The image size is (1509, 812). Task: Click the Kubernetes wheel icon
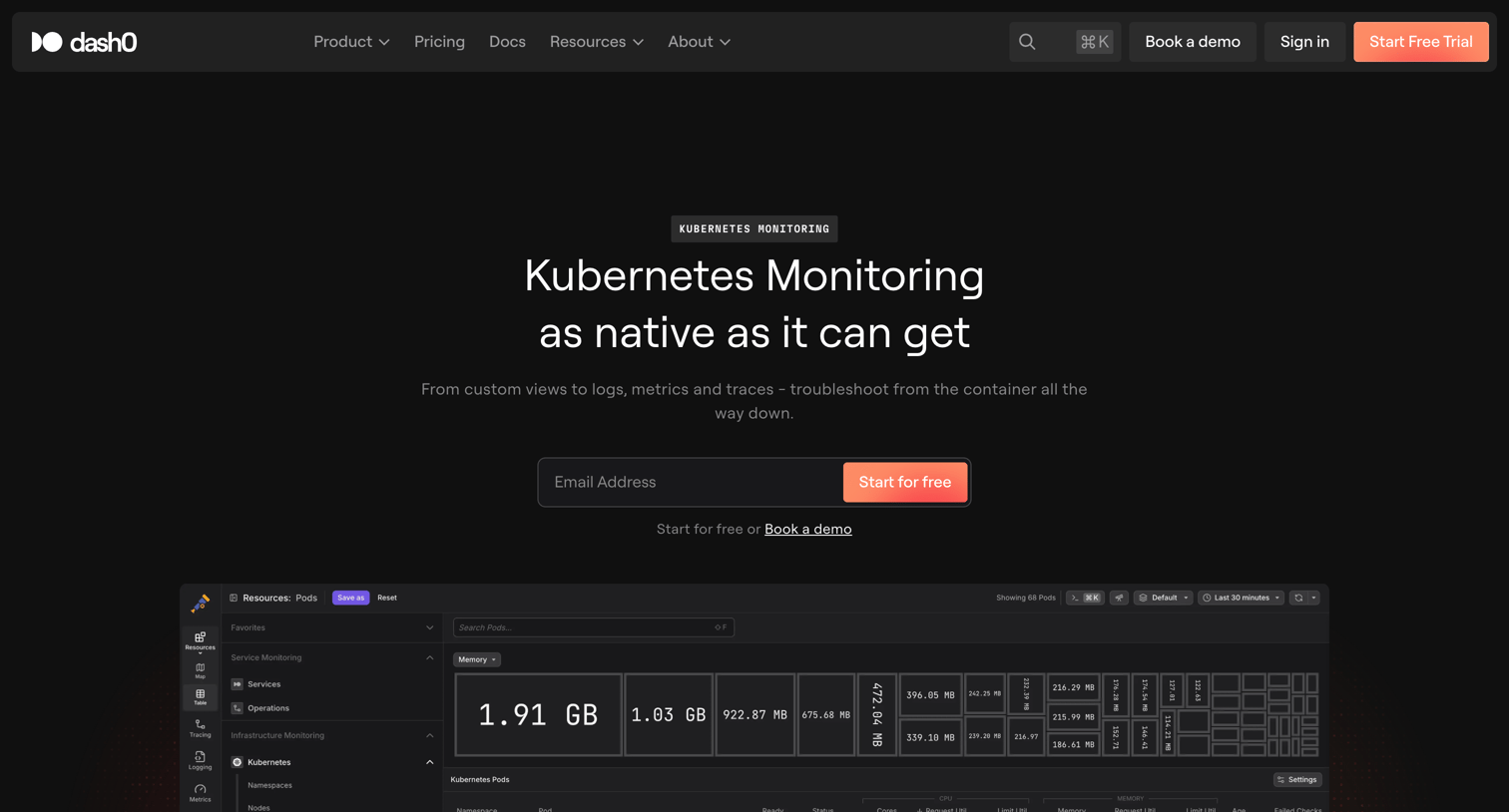[x=237, y=762]
